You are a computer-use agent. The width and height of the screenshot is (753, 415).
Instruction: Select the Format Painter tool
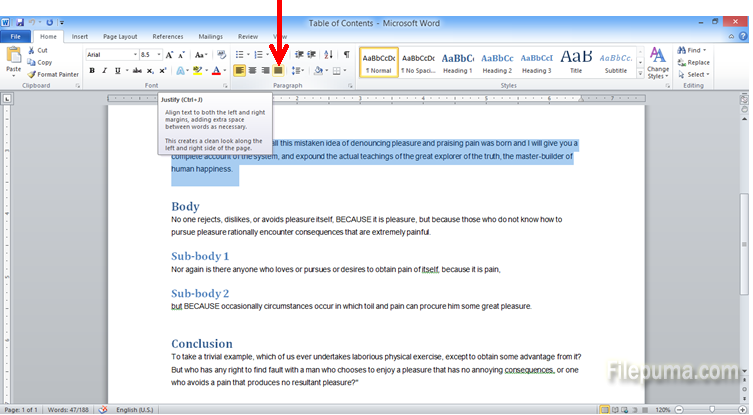57,74
